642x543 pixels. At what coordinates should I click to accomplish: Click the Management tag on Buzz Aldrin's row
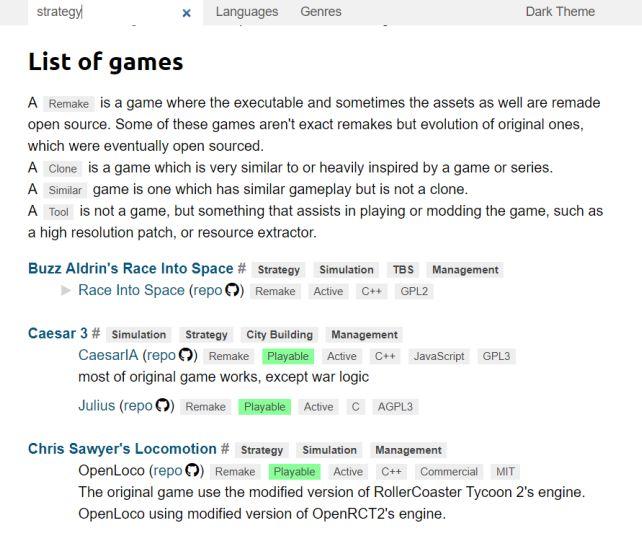(465, 270)
